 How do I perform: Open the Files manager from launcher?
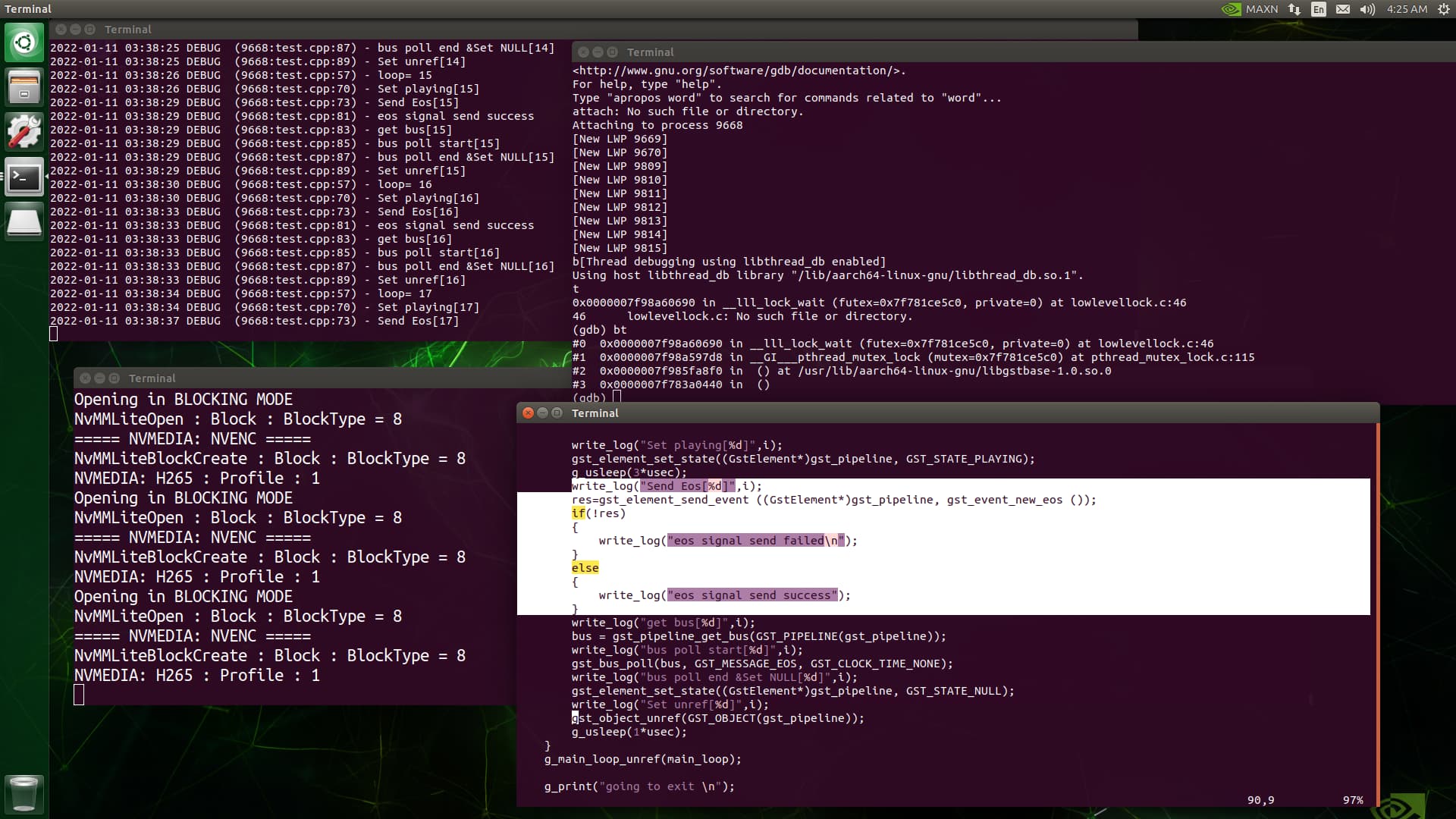point(24,86)
